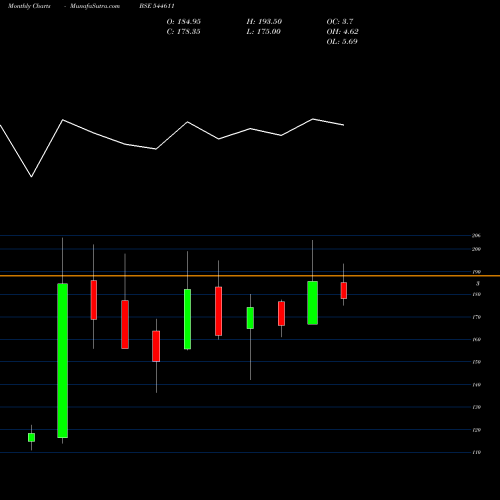The image size is (500, 500).
Task: Click the 160 price axis label
Action: [x=476, y=339]
